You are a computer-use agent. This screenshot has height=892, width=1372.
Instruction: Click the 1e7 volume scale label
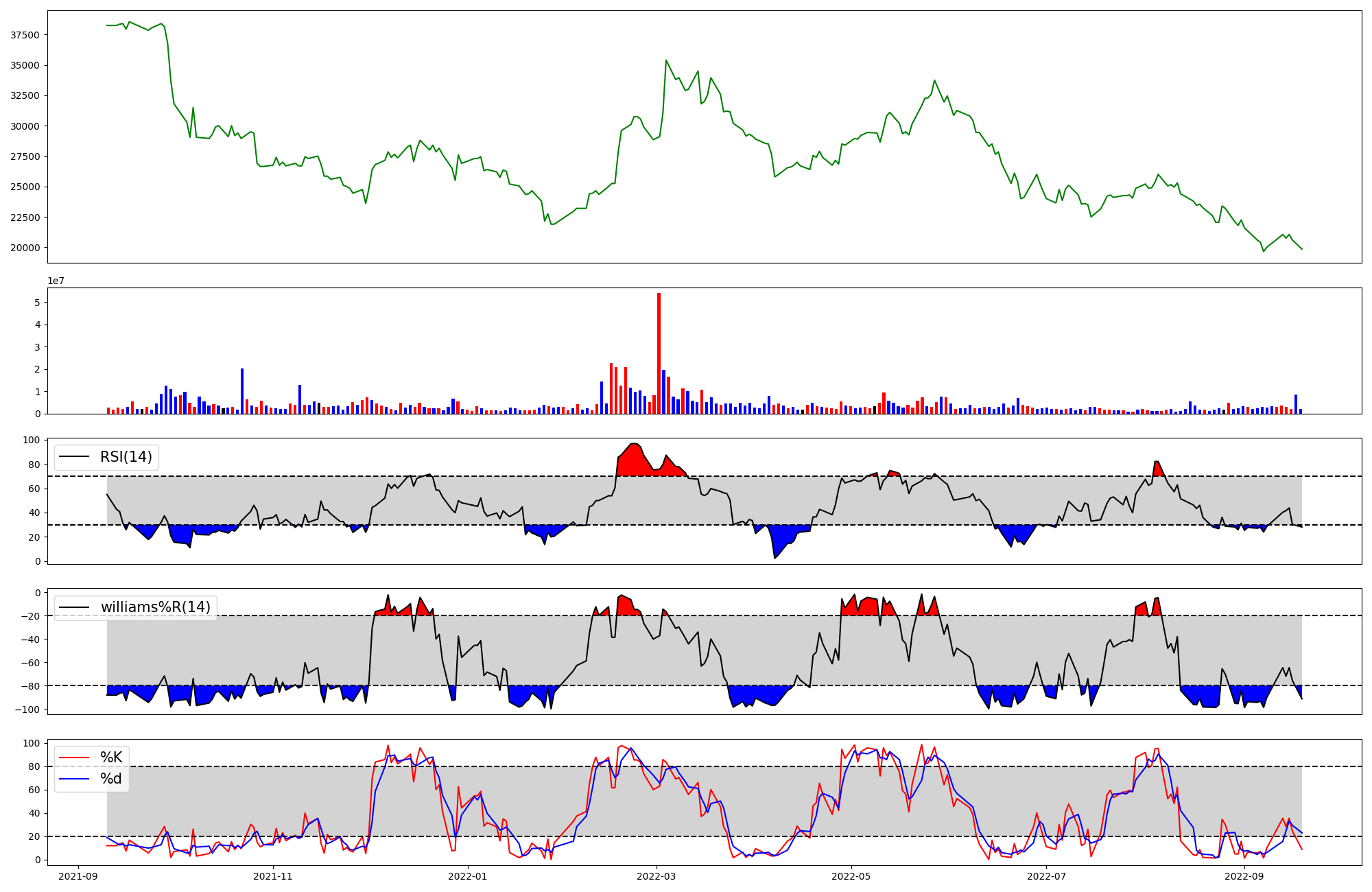click(56, 281)
